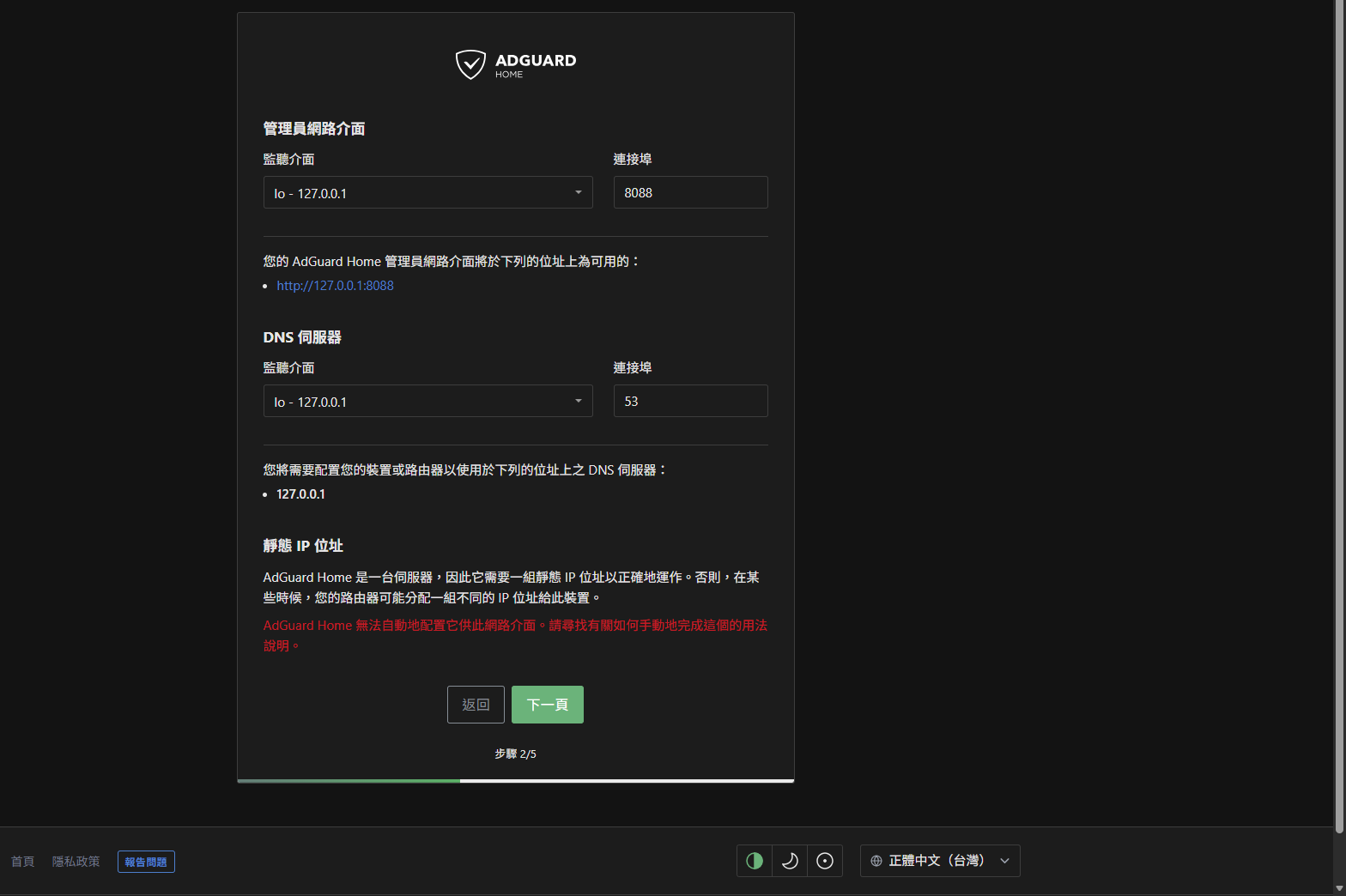
Task: Click the scrollbar down arrow
Action: [1339, 888]
